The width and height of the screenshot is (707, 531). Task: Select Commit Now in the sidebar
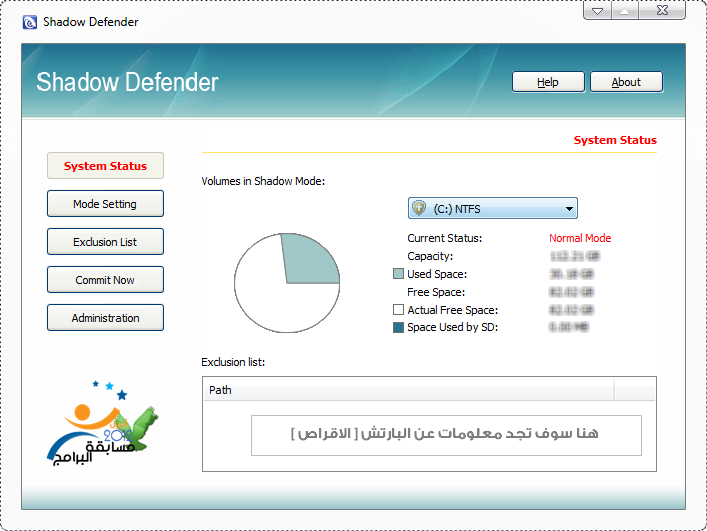click(x=105, y=280)
